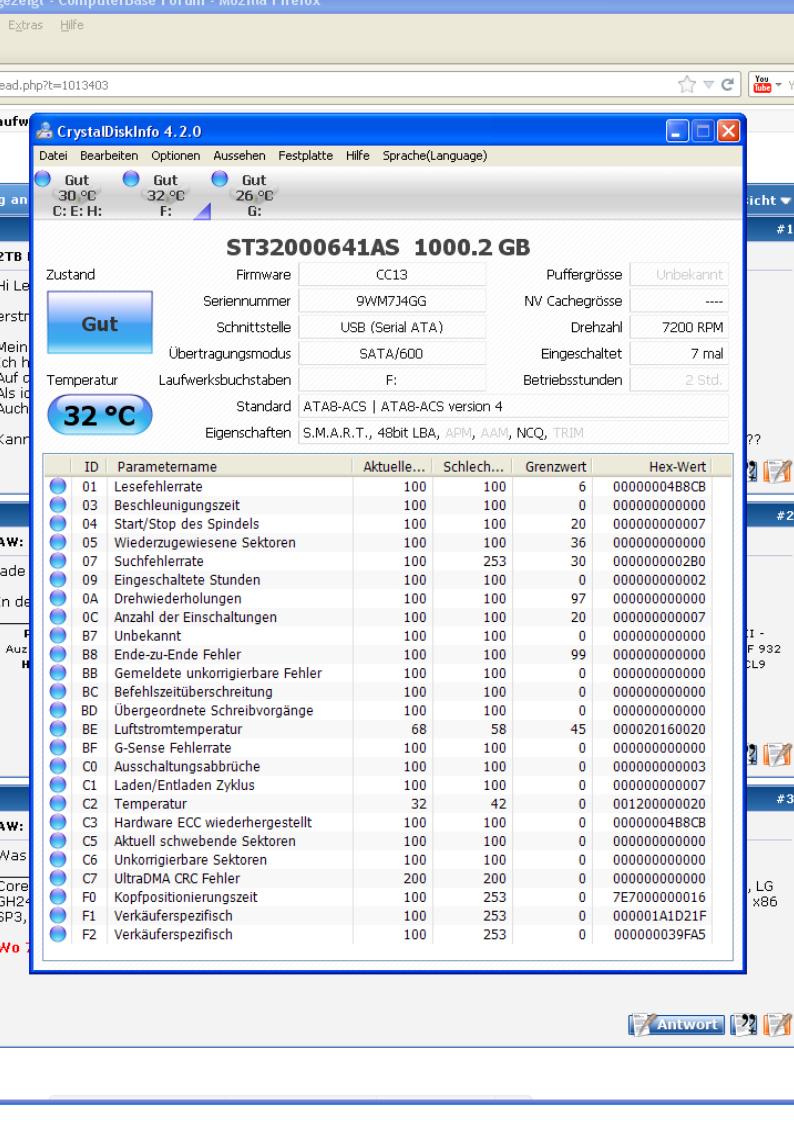This screenshot has height=1123, width=794.
Task: Click the Antwort button in the forum page
Action: (x=677, y=1024)
